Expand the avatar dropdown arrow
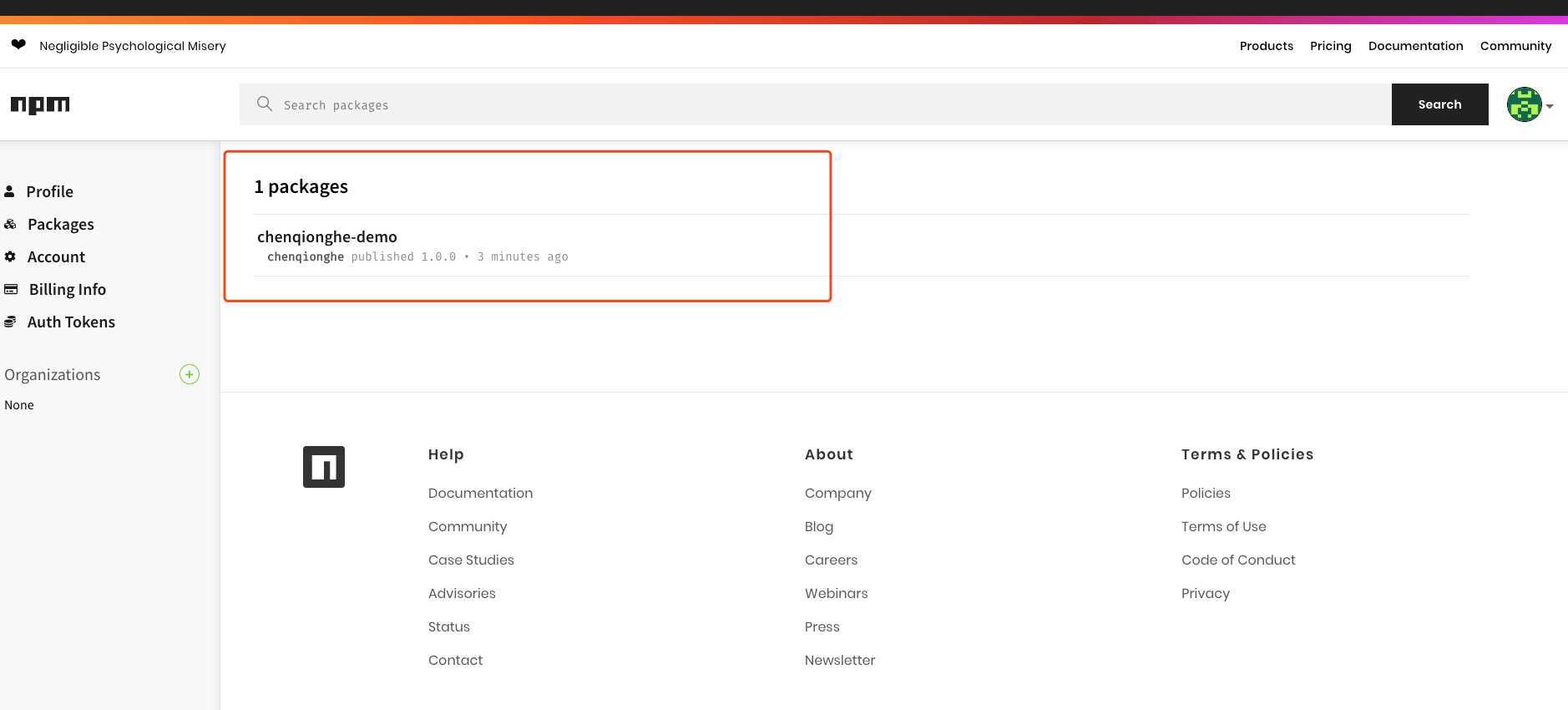 click(1550, 106)
